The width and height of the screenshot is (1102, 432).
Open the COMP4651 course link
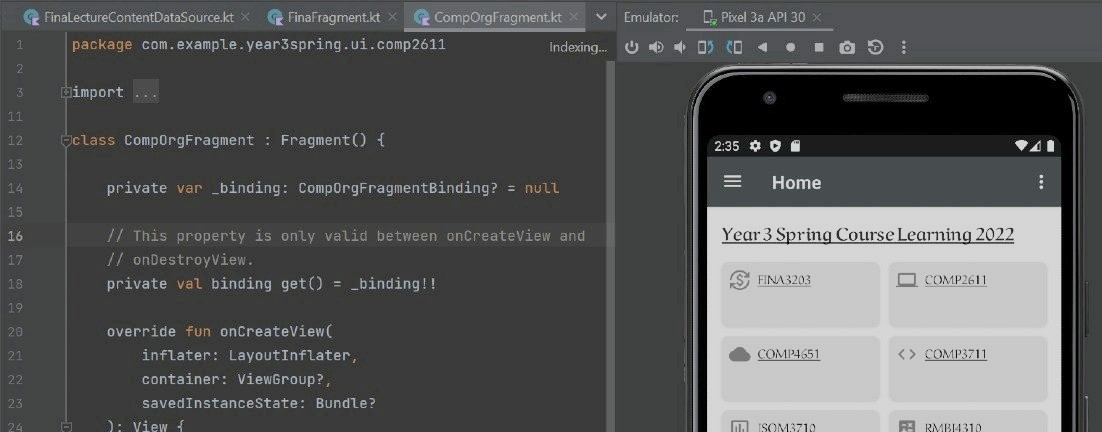[x=789, y=354]
